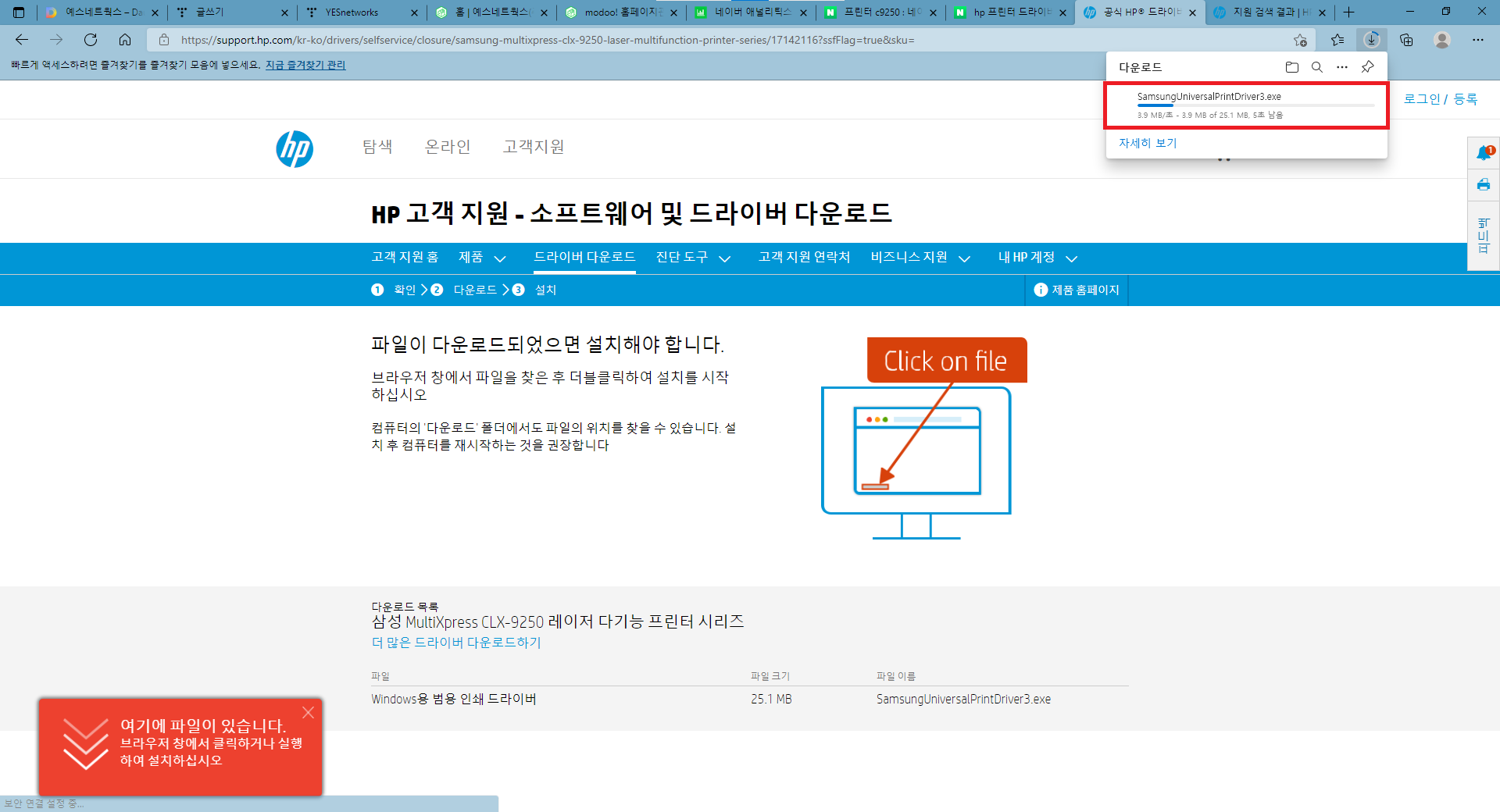Click breadcrumb step 다운로드

pos(475,290)
